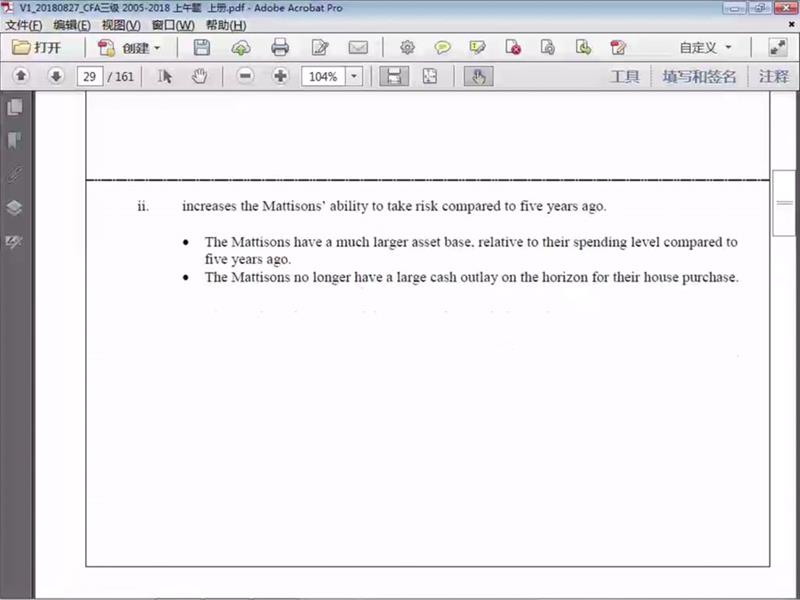Add a sticky note comment

click(442, 47)
